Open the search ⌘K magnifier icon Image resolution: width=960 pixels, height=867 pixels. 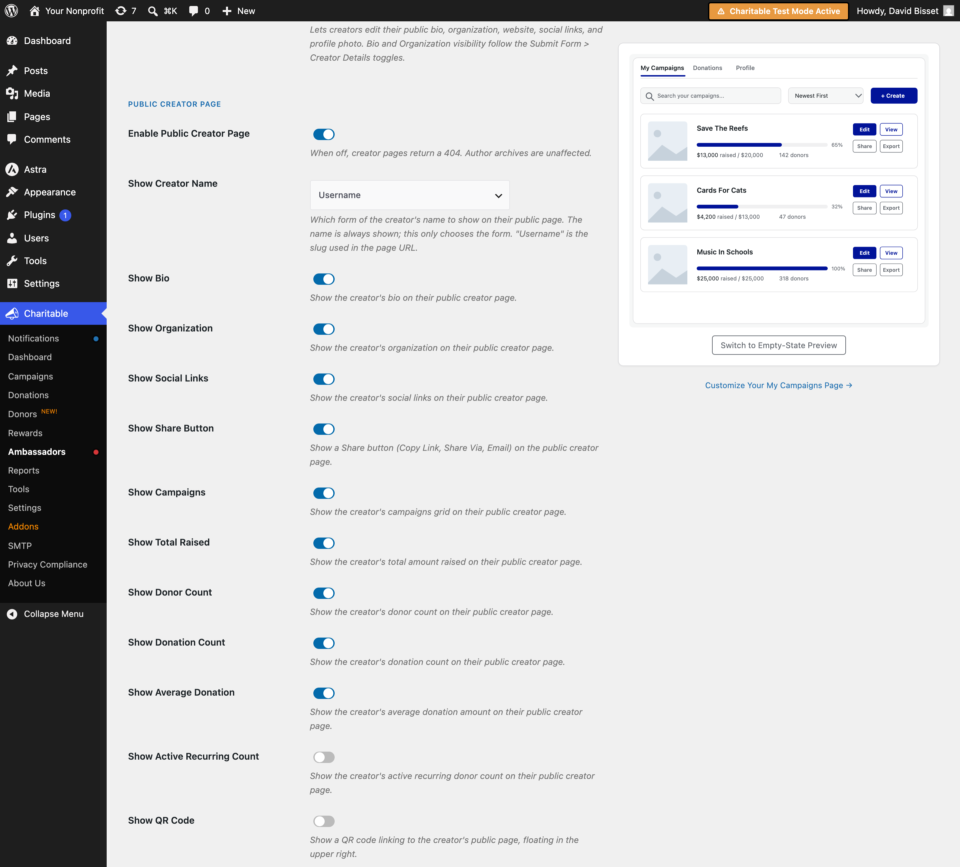(x=152, y=10)
